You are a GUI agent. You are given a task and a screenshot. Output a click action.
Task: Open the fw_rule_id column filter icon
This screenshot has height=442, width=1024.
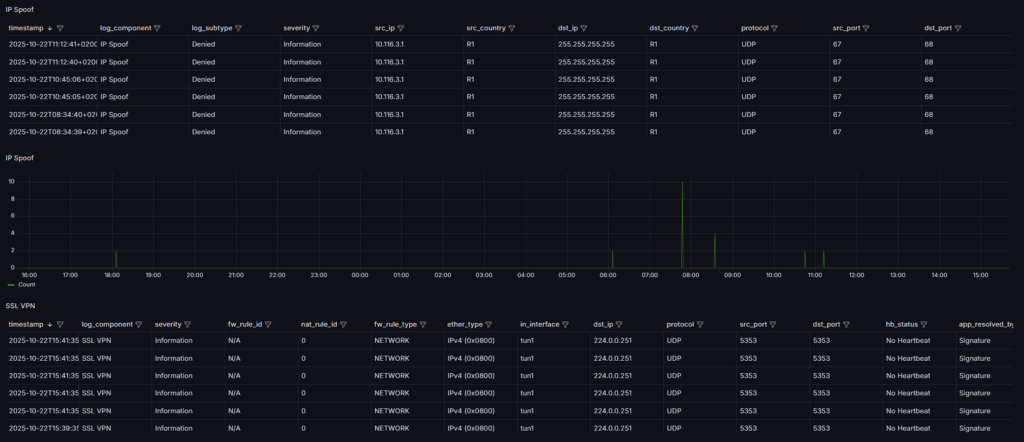(270, 324)
